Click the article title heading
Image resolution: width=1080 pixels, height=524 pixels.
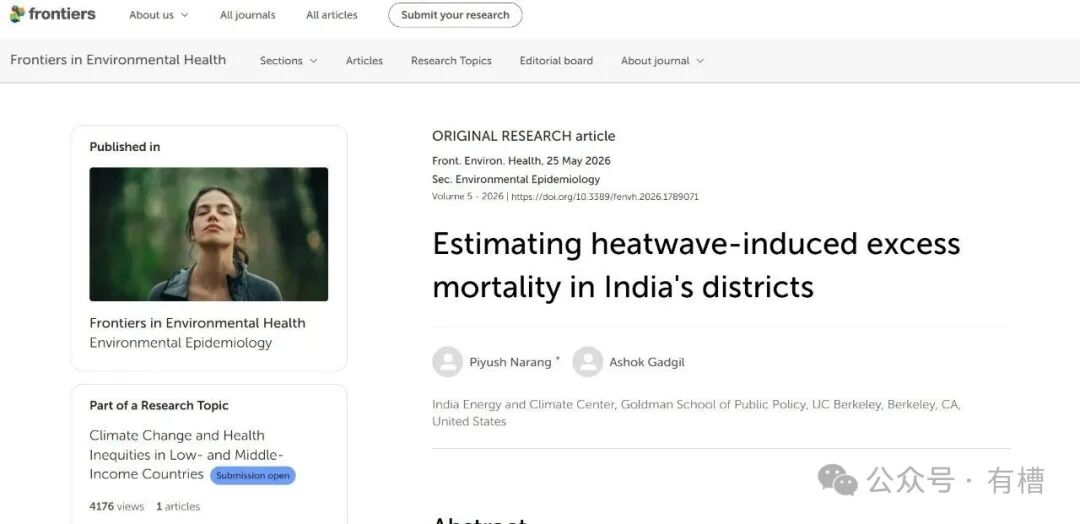(x=696, y=265)
